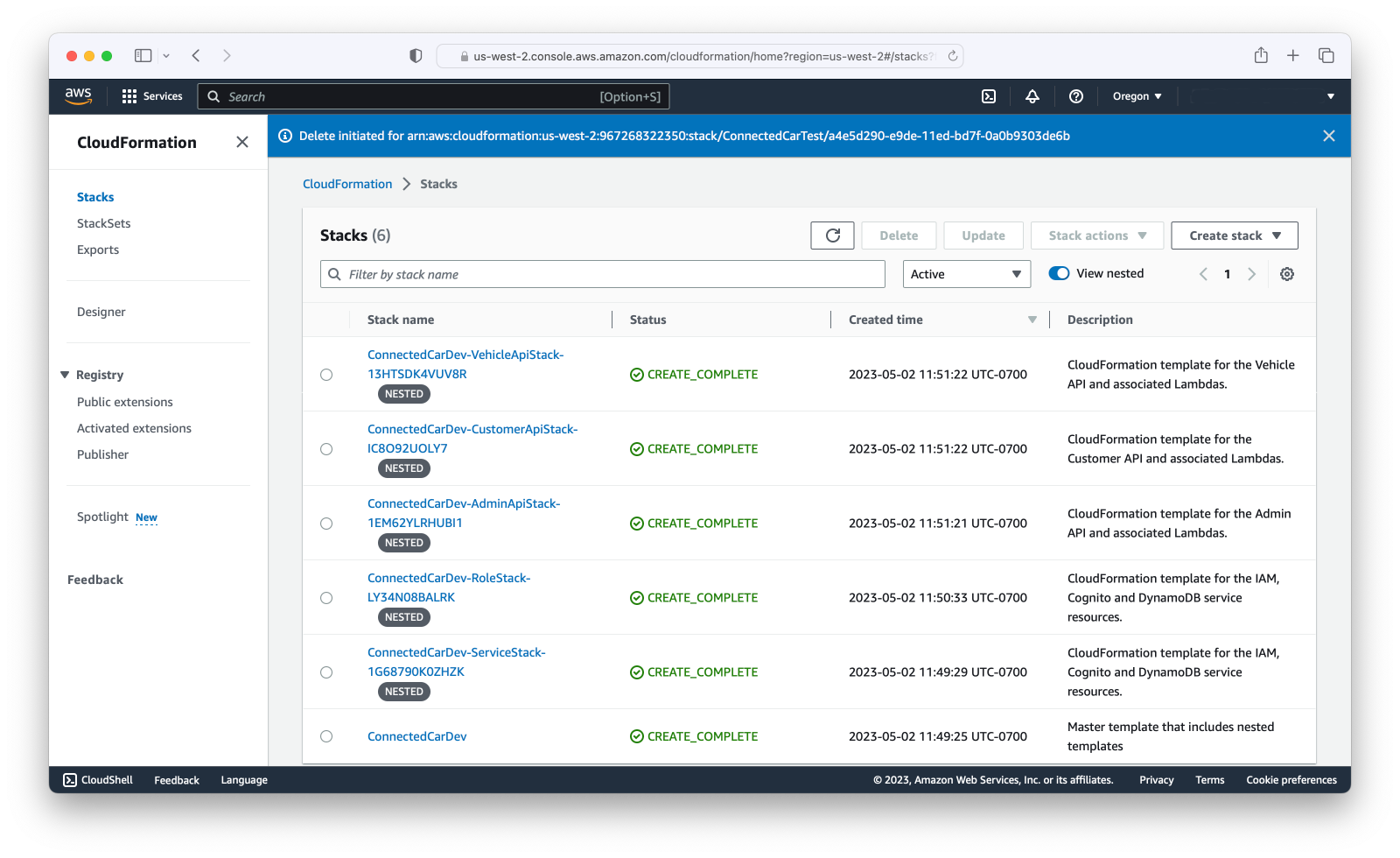Refresh the stacks list
This screenshot has height=858, width=1400.
[x=832, y=236]
